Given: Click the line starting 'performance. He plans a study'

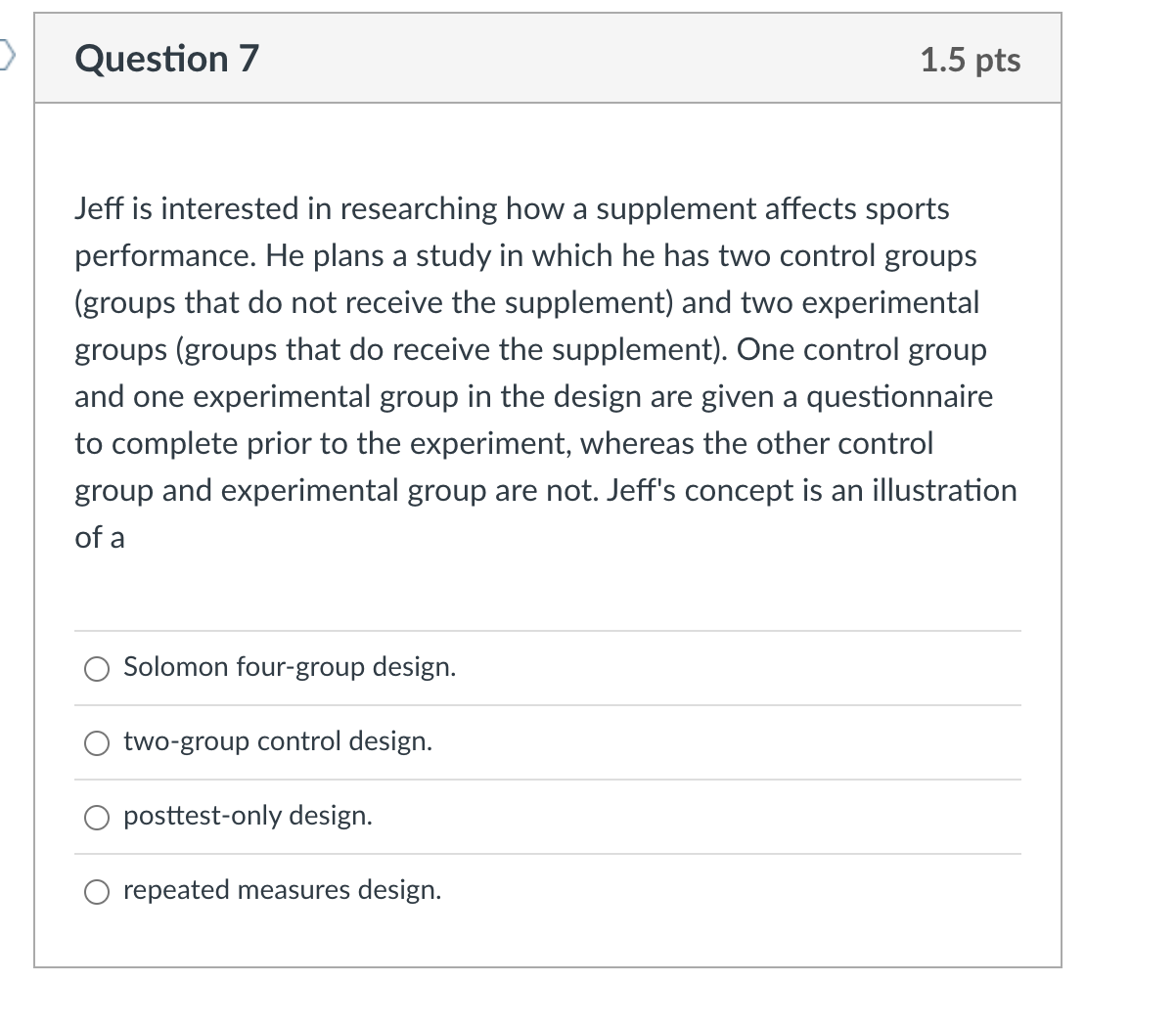Looking at the screenshot, I should point(525,255).
